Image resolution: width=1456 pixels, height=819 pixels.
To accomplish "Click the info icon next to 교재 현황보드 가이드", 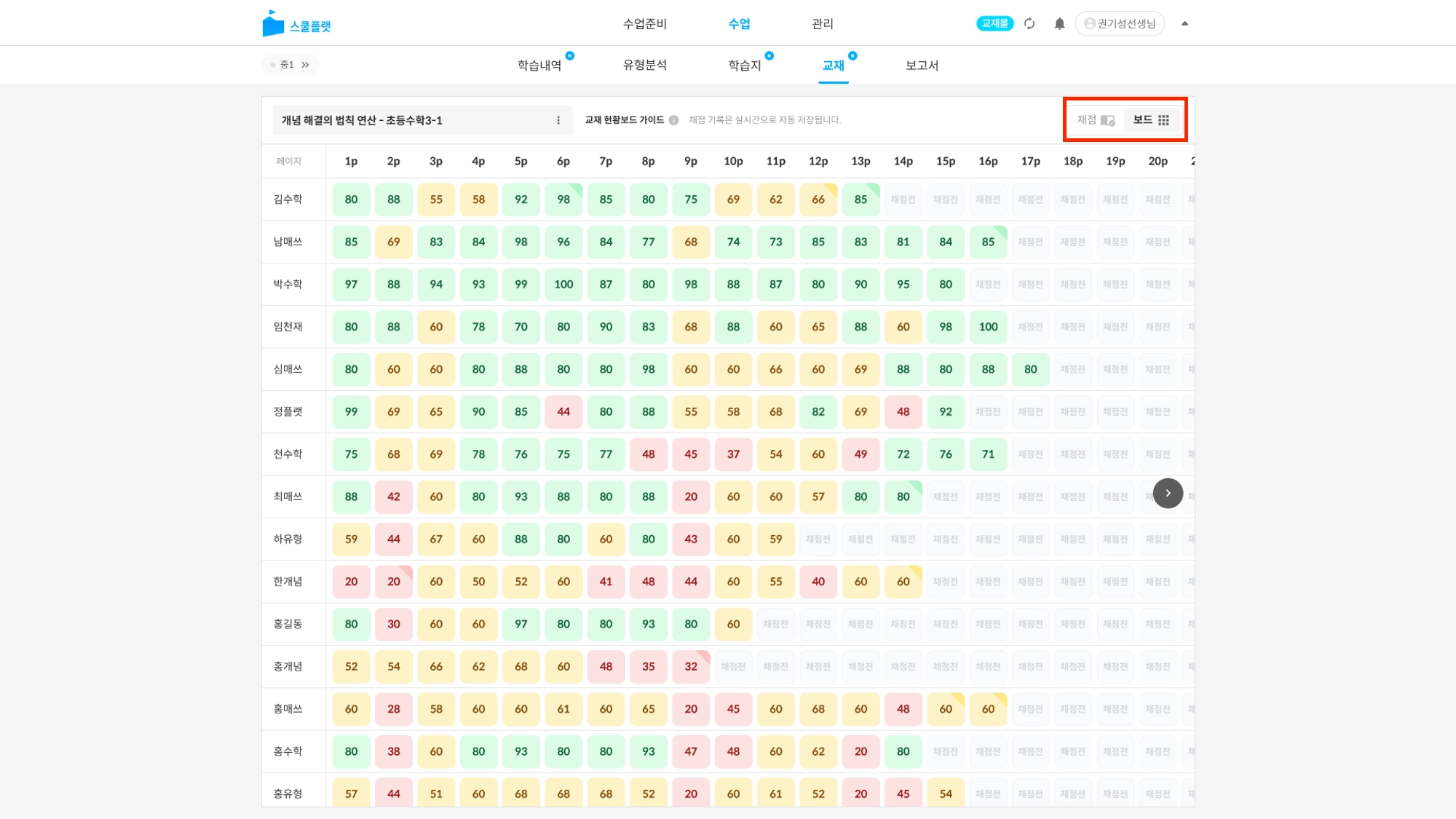I will click(x=673, y=120).
